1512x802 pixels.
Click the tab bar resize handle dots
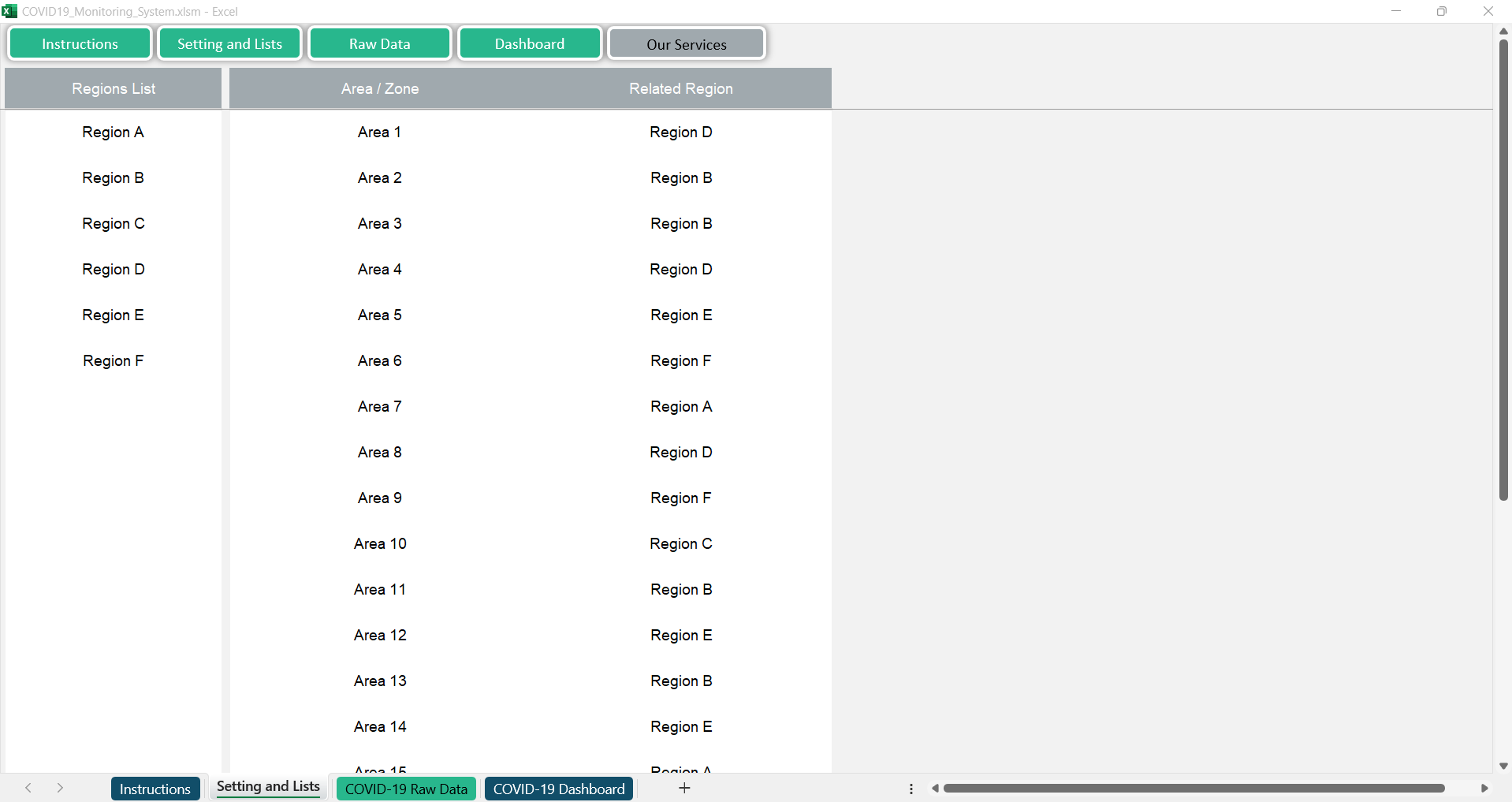click(911, 789)
